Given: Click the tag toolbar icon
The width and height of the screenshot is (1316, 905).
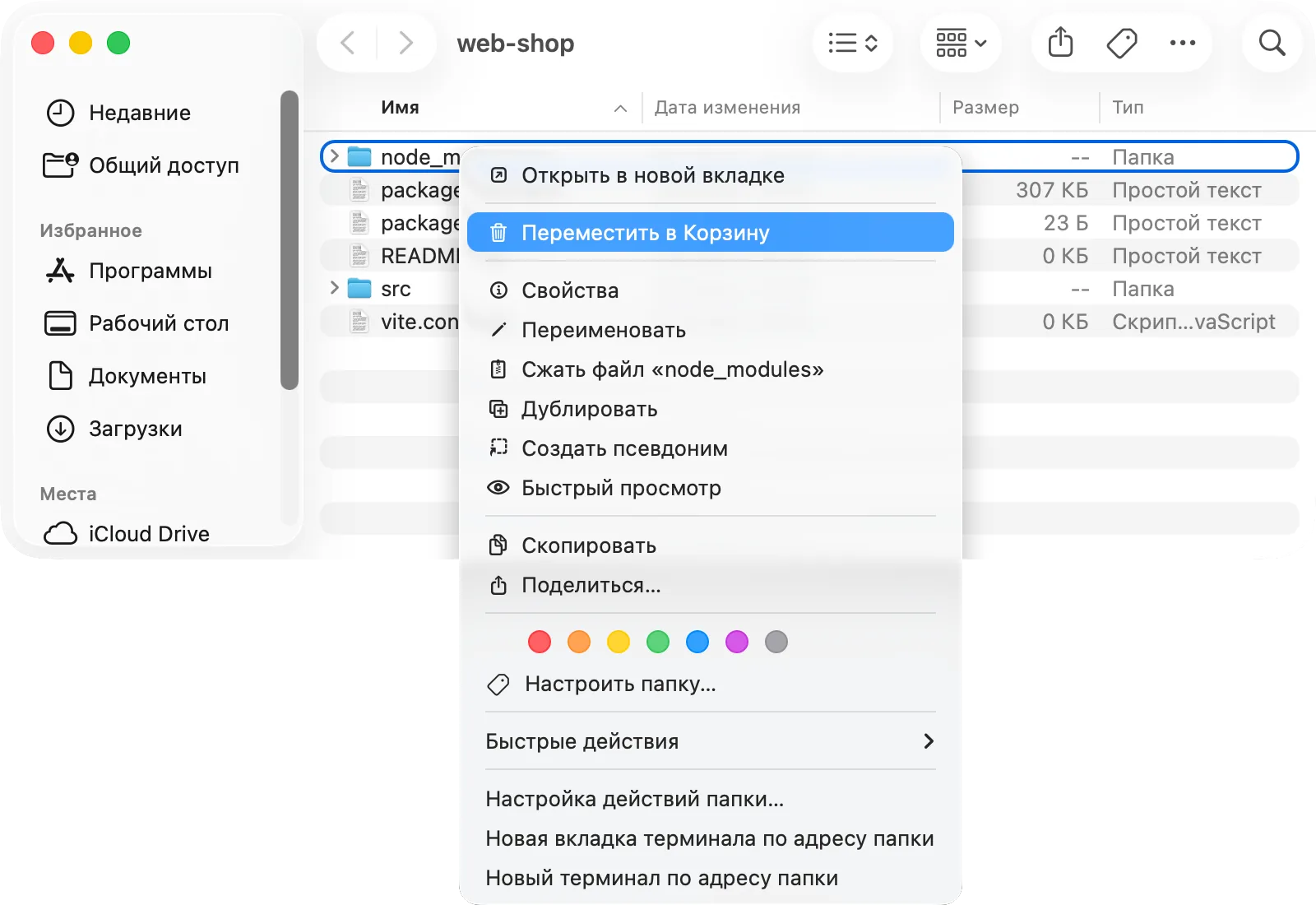Looking at the screenshot, I should coord(1122,43).
